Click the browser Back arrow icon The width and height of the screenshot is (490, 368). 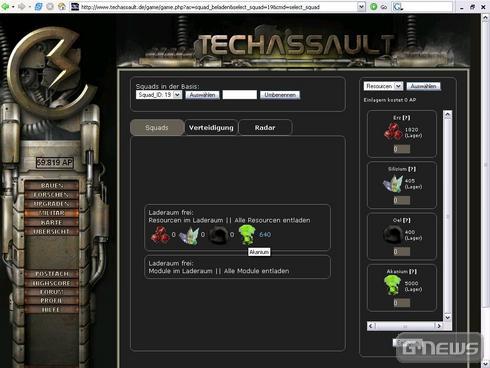(5, 7)
